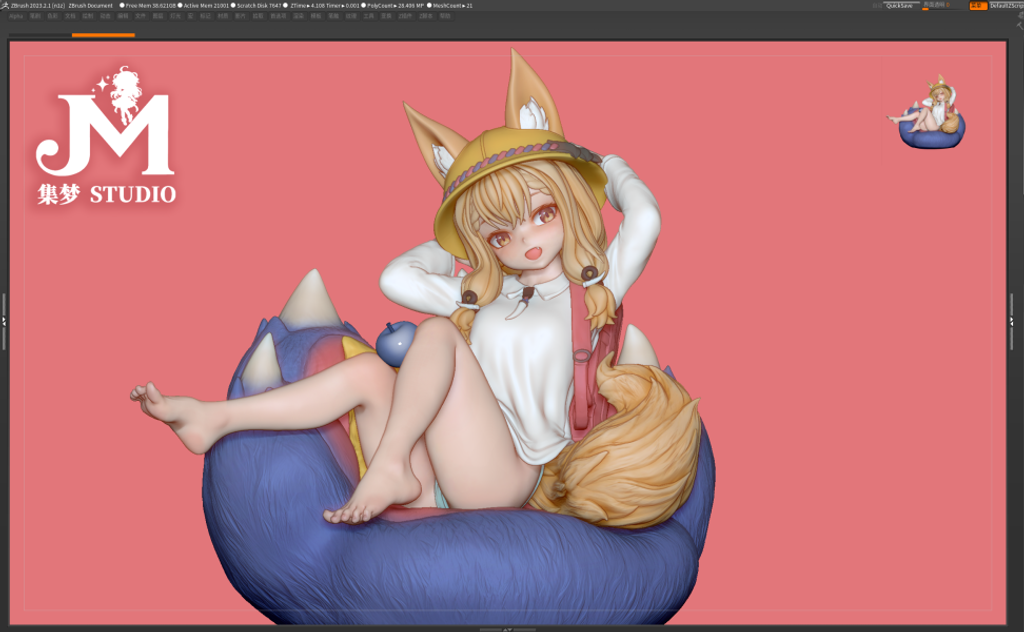
Task: Click the 'ZBrush Document' title text
Action: coord(91,5)
